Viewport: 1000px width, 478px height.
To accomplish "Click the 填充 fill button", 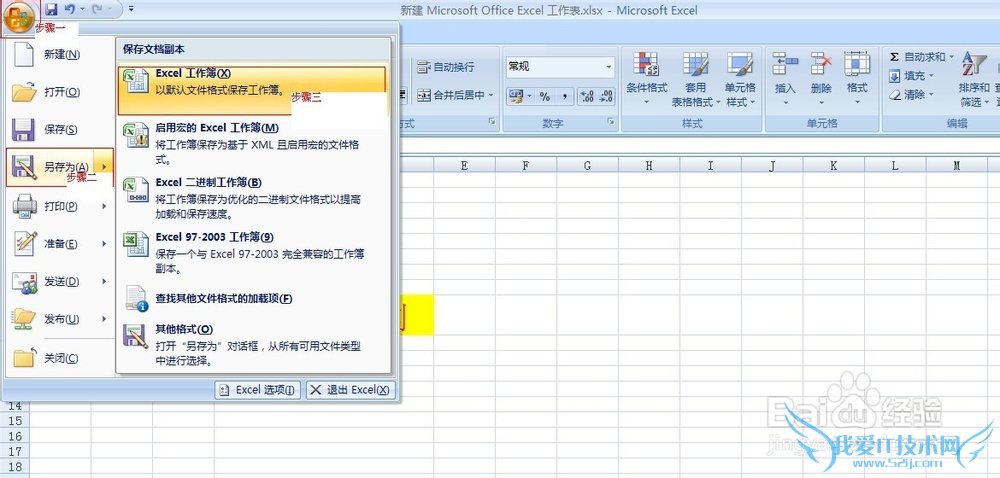I will [911, 76].
